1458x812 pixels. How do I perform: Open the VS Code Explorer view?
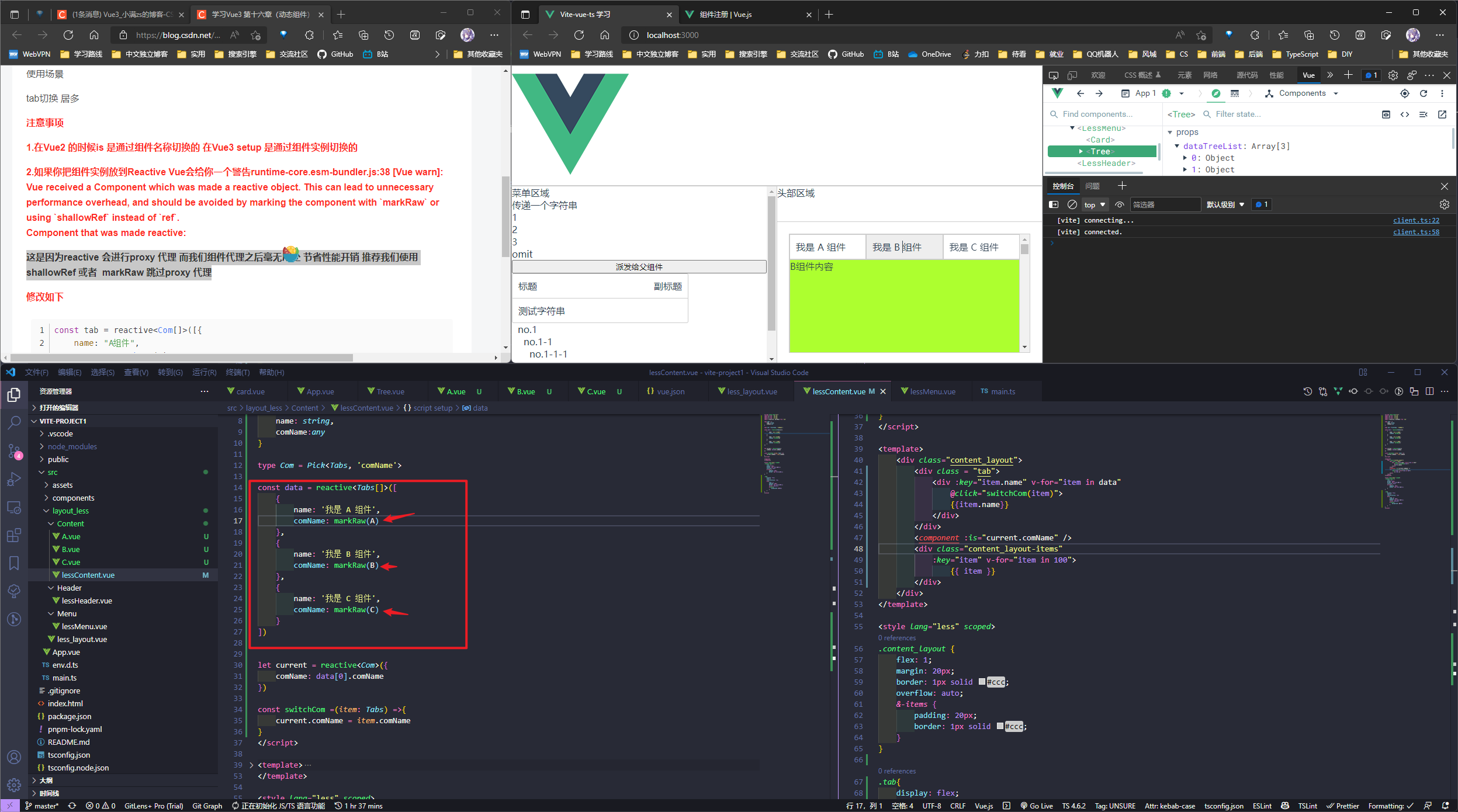(x=14, y=395)
